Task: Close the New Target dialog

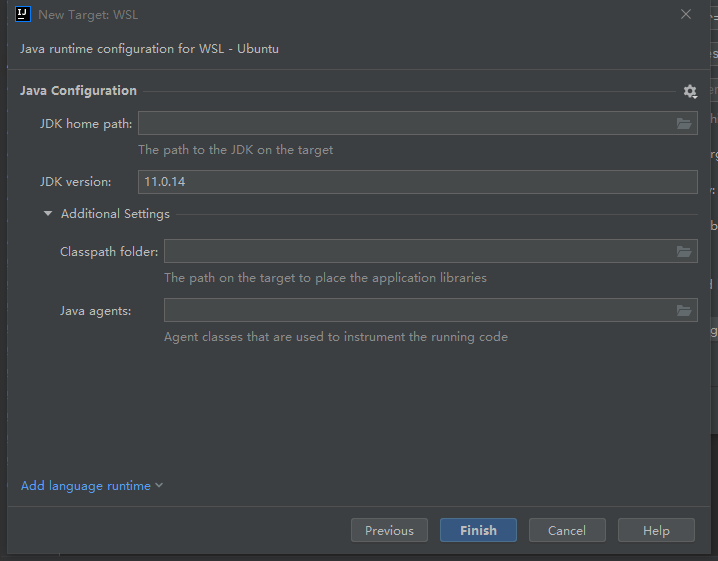Action: pyautogui.click(x=686, y=14)
